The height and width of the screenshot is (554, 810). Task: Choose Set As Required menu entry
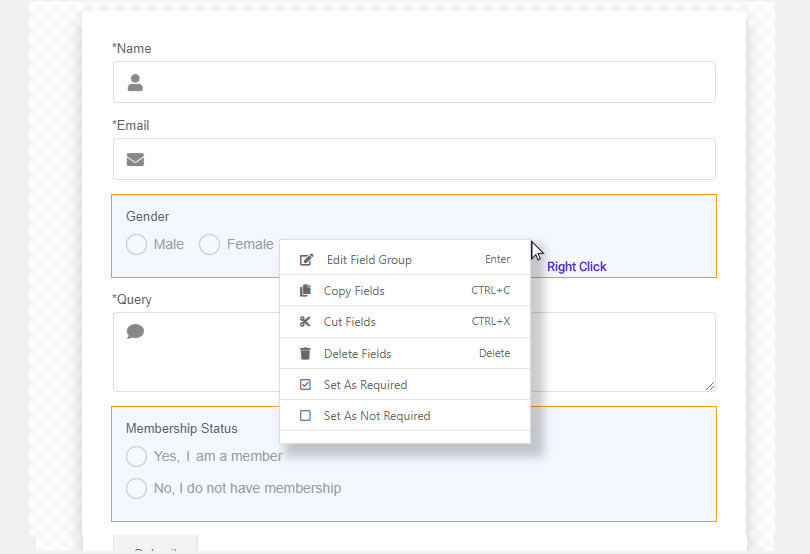pos(405,384)
